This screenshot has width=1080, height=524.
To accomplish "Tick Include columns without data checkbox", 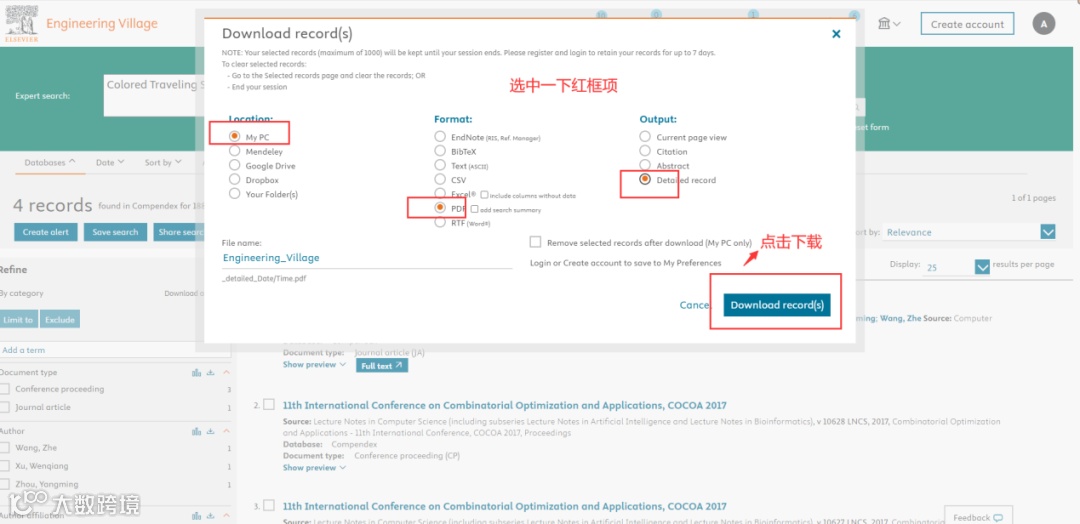I will [485, 195].
